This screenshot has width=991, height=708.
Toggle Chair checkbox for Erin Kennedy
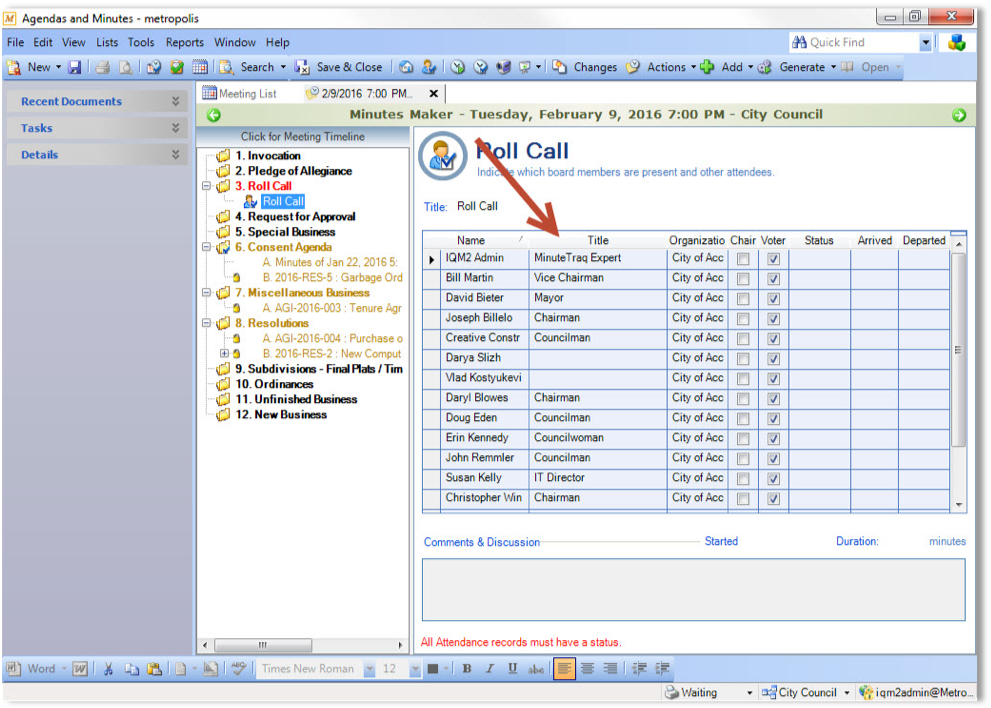[x=743, y=439]
